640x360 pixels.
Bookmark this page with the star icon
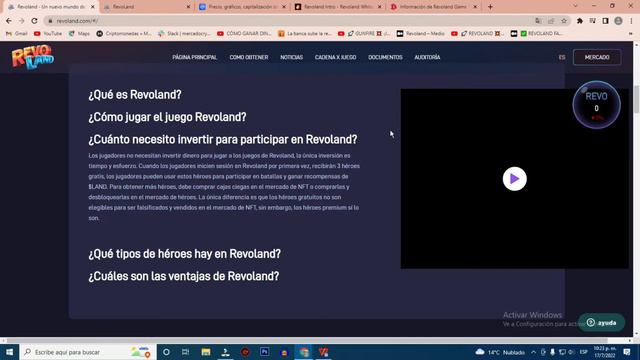[x=564, y=21]
